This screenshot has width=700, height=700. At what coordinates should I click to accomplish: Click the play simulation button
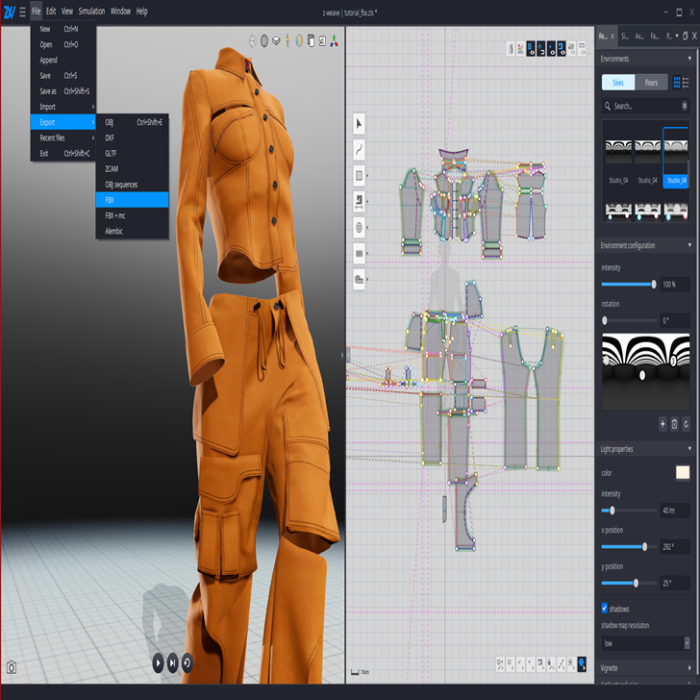(158, 661)
